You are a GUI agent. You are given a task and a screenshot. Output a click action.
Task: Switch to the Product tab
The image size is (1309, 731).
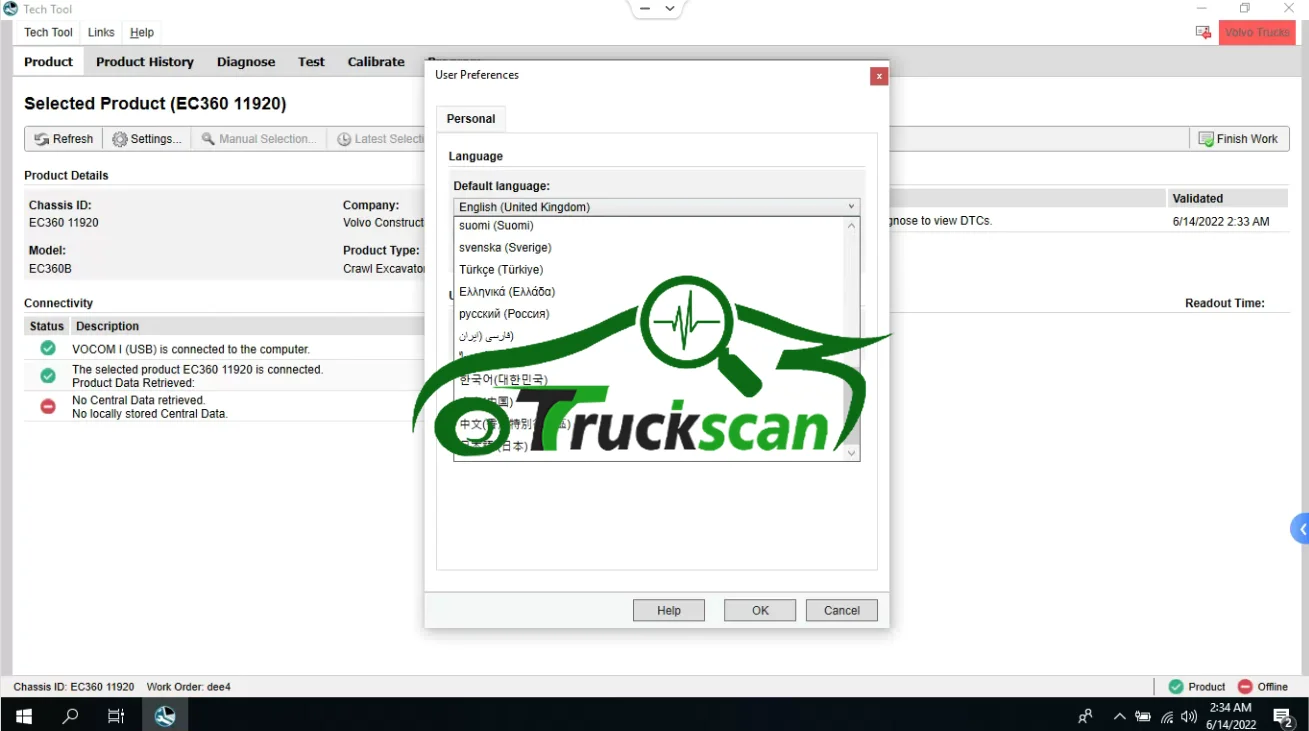point(48,61)
